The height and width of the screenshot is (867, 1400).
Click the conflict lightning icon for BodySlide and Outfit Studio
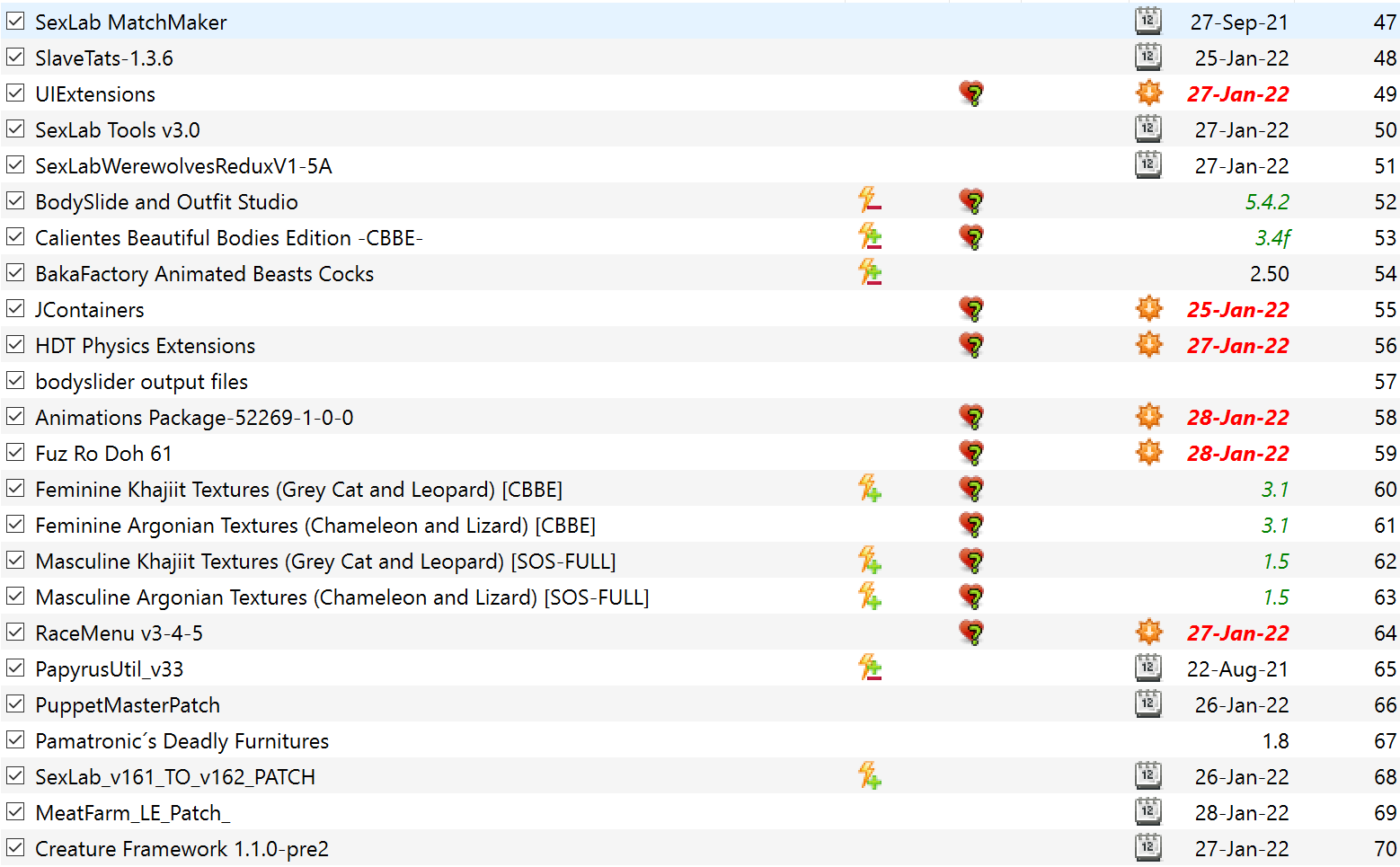click(869, 199)
